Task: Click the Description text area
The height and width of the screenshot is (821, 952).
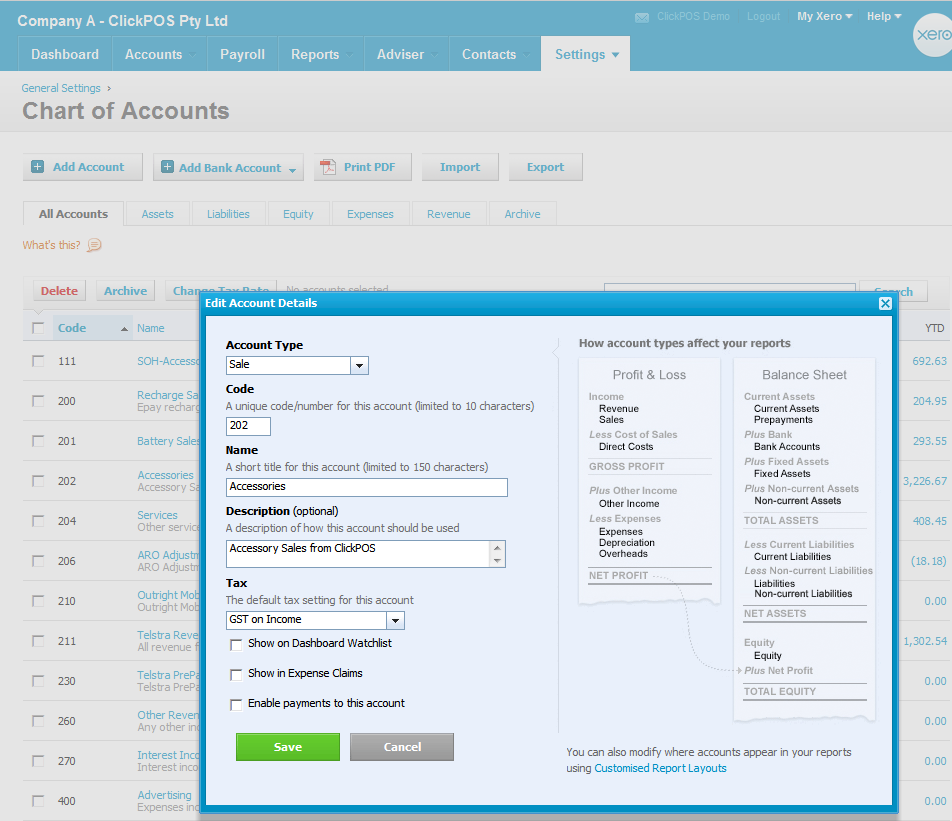Action: 358,554
